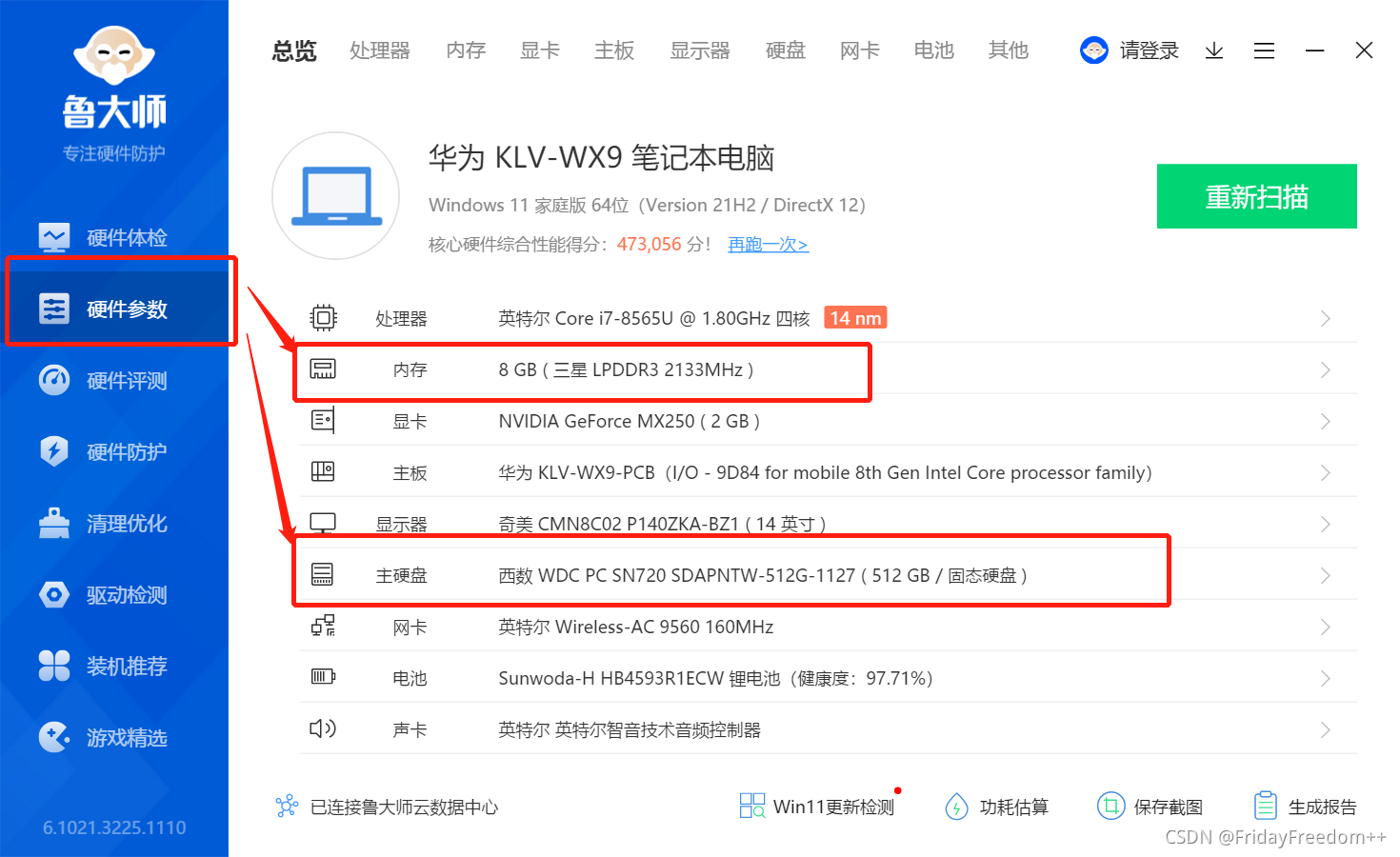The width and height of the screenshot is (1400, 857).
Task: Expand the 声卡 row chevron
Action: tap(1325, 729)
